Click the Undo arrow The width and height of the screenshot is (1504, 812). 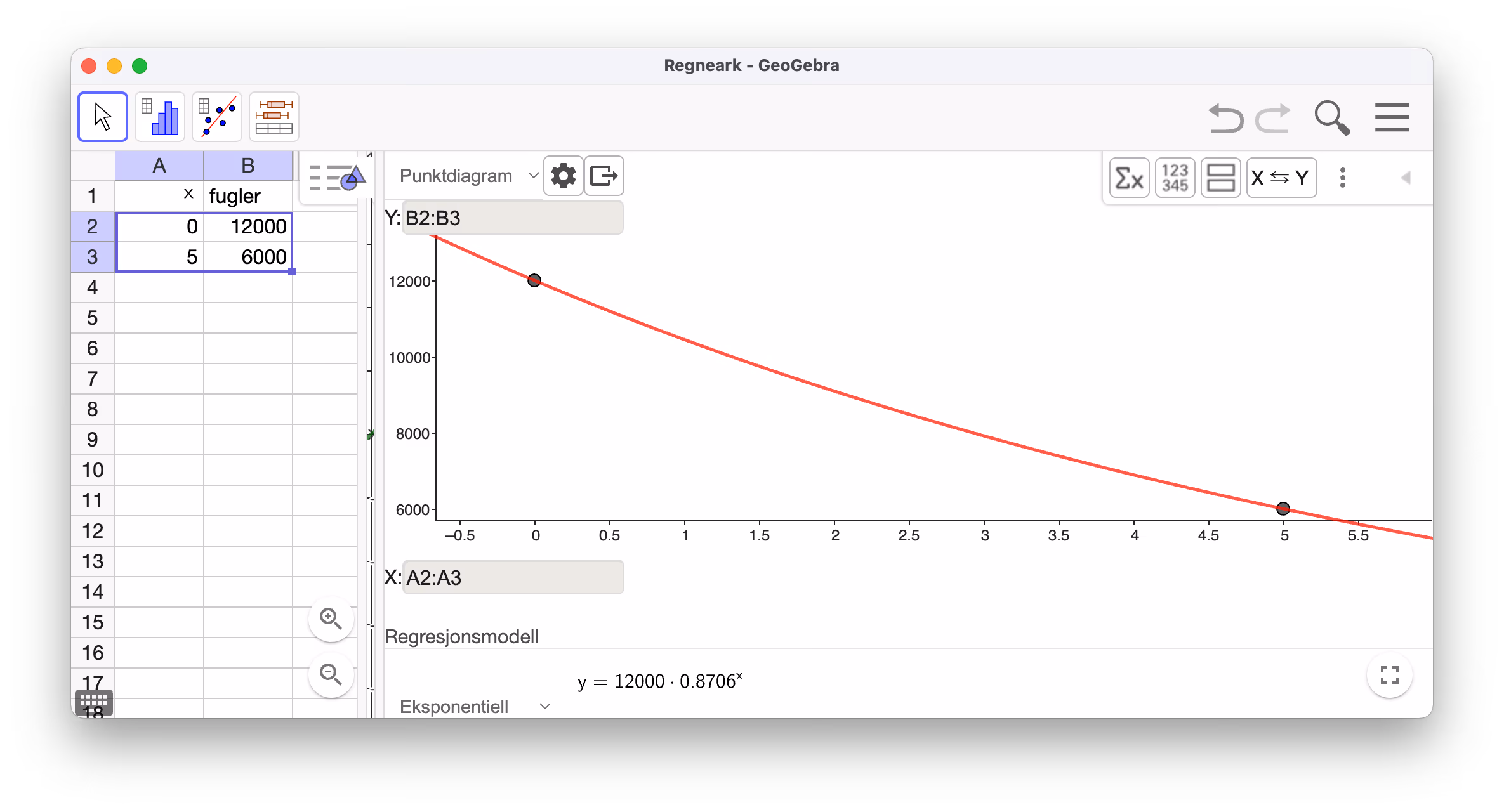1225,118
